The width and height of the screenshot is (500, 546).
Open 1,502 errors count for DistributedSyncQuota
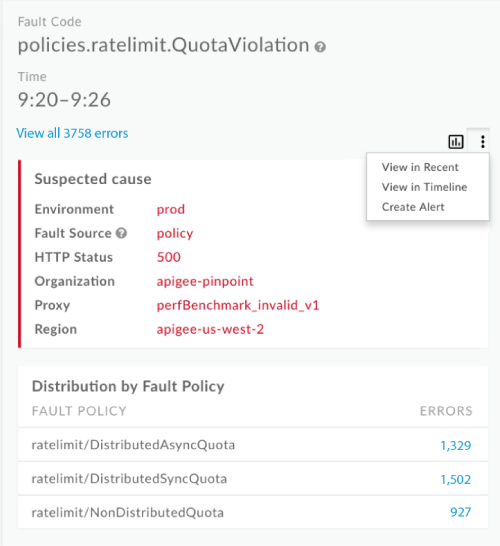[455, 479]
